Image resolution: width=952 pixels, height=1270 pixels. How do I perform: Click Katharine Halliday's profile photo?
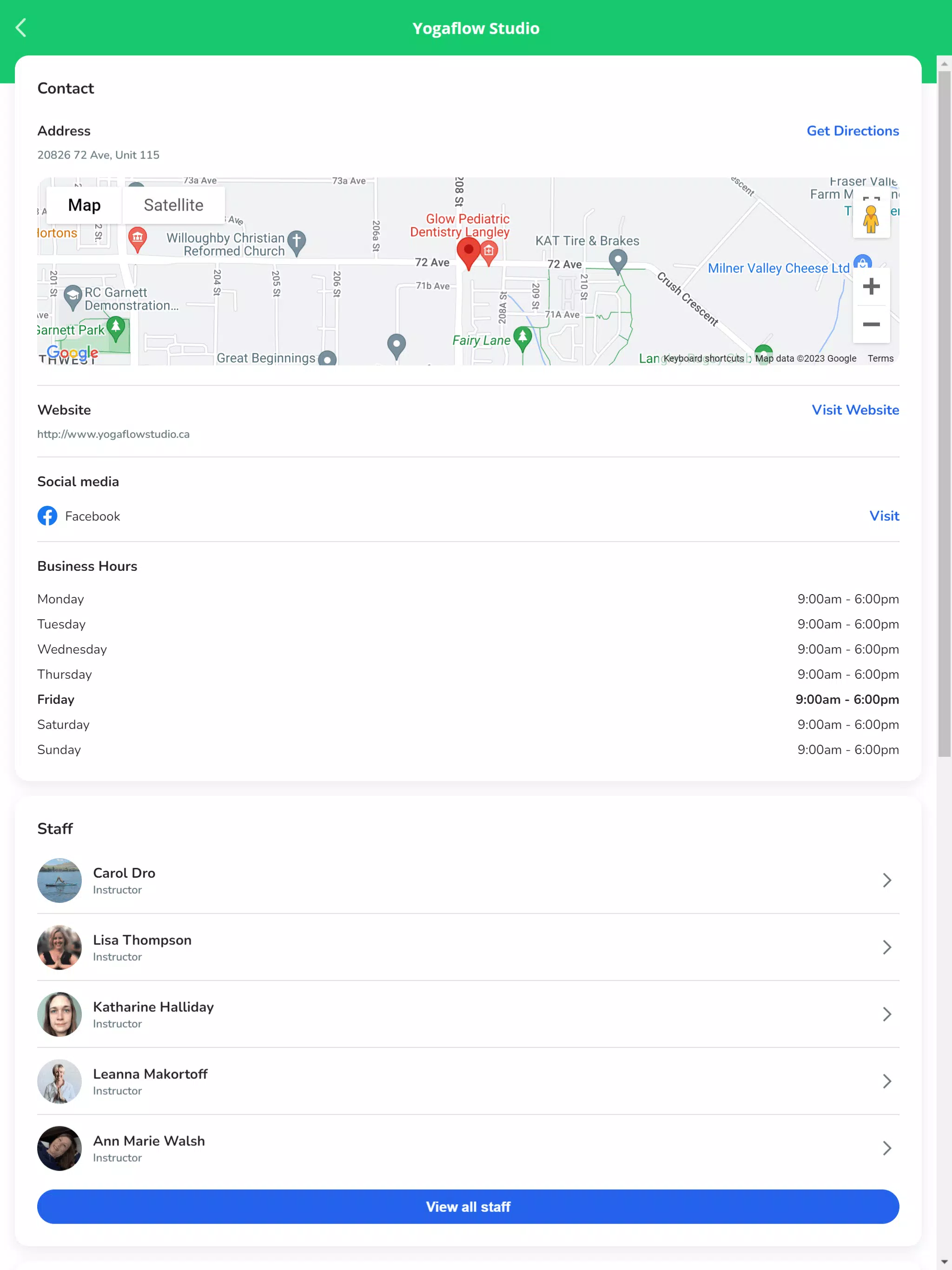click(59, 1014)
